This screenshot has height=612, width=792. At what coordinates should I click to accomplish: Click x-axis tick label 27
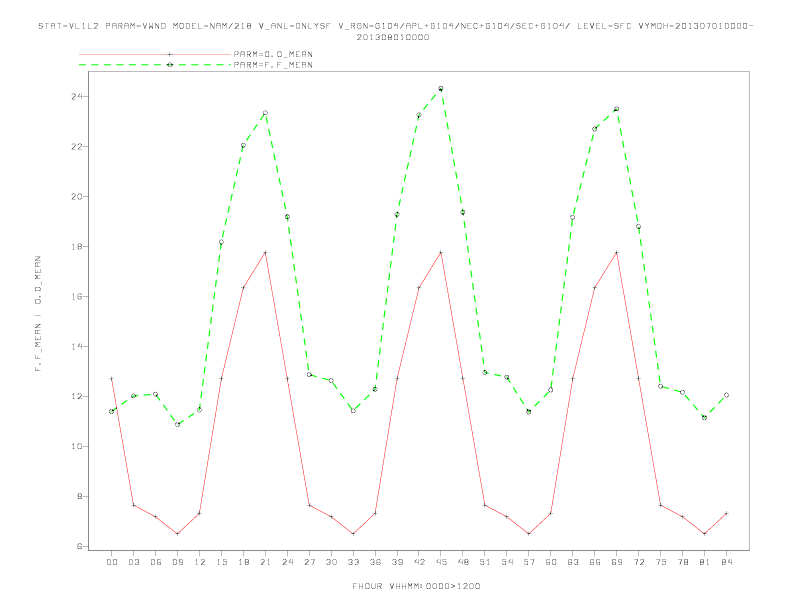[x=309, y=562]
